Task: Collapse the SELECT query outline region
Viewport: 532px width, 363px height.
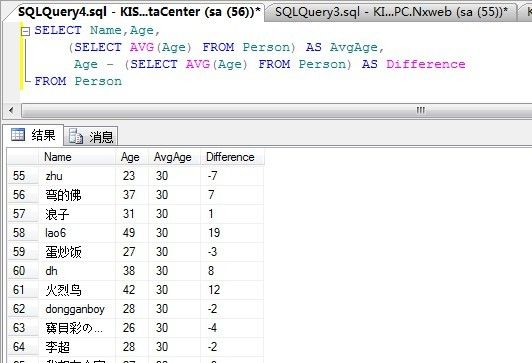Action: coord(25,32)
